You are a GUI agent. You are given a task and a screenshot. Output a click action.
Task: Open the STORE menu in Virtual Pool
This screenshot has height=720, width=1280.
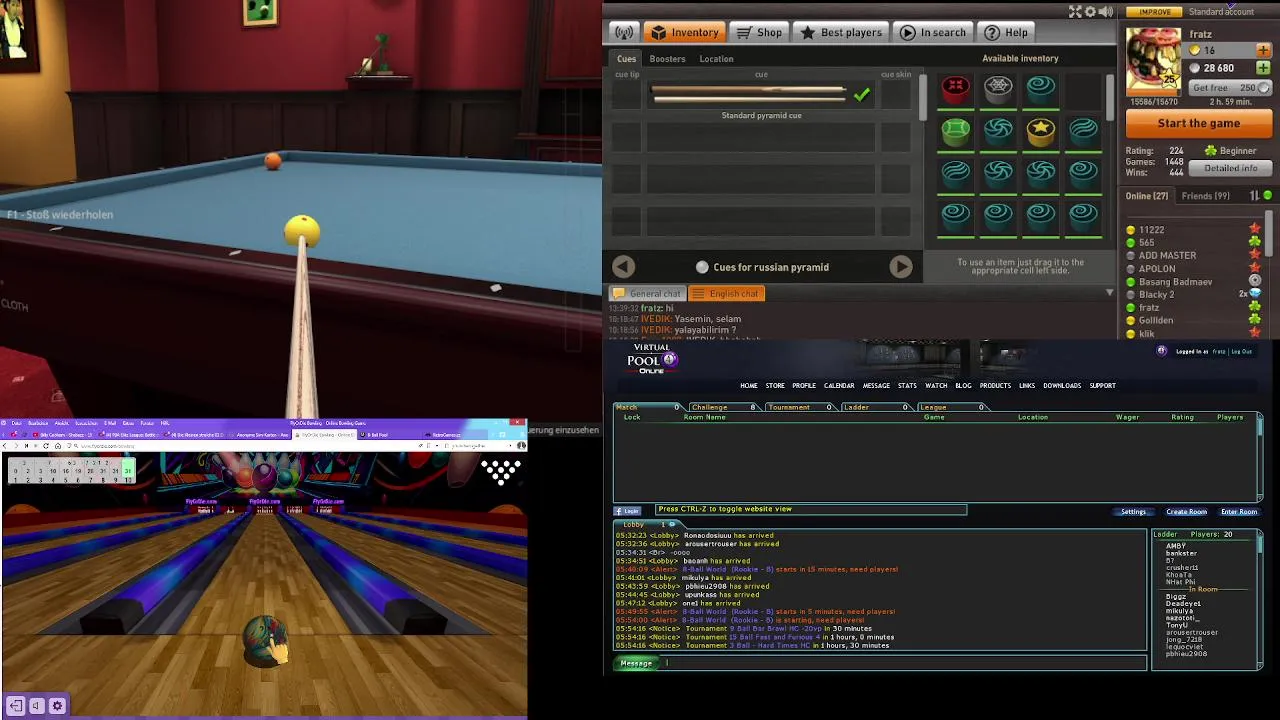pyautogui.click(x=775, y=385)
